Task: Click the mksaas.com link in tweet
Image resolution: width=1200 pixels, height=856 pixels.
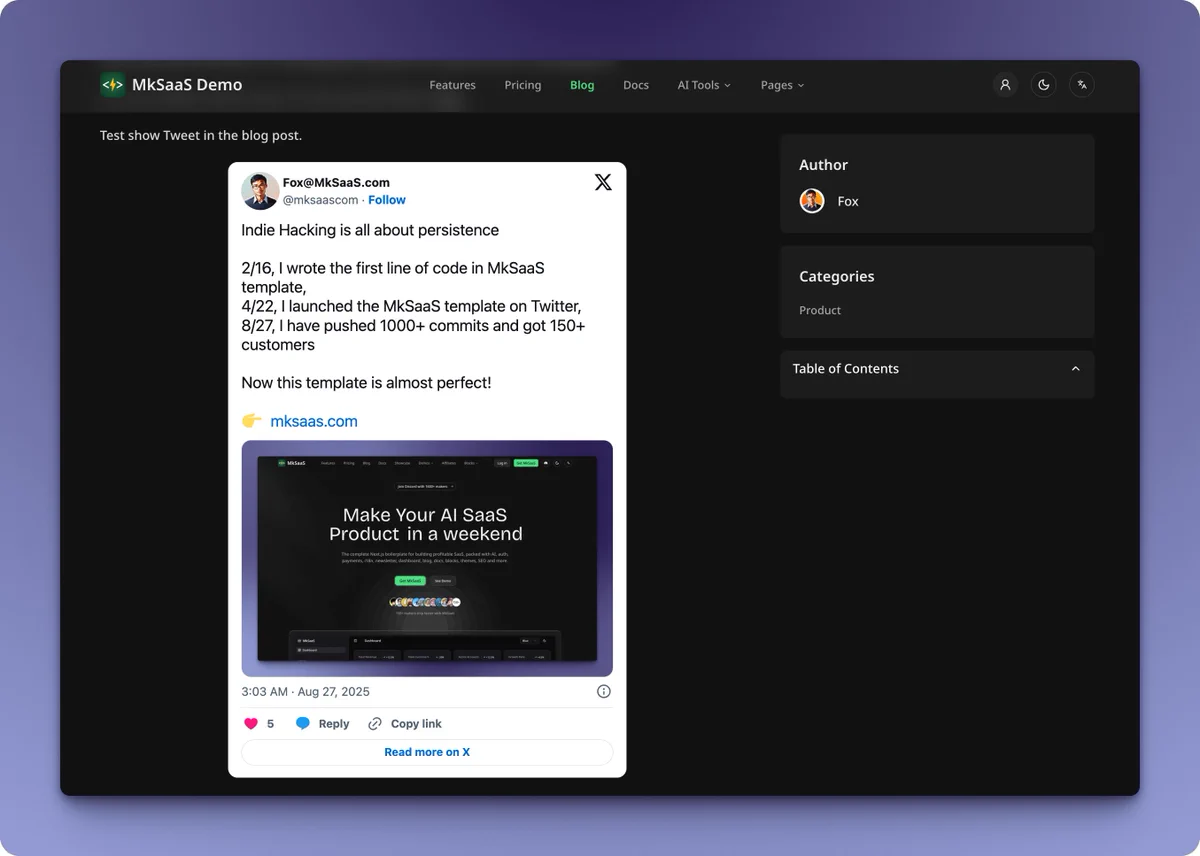Action: (x=314, y=421)
